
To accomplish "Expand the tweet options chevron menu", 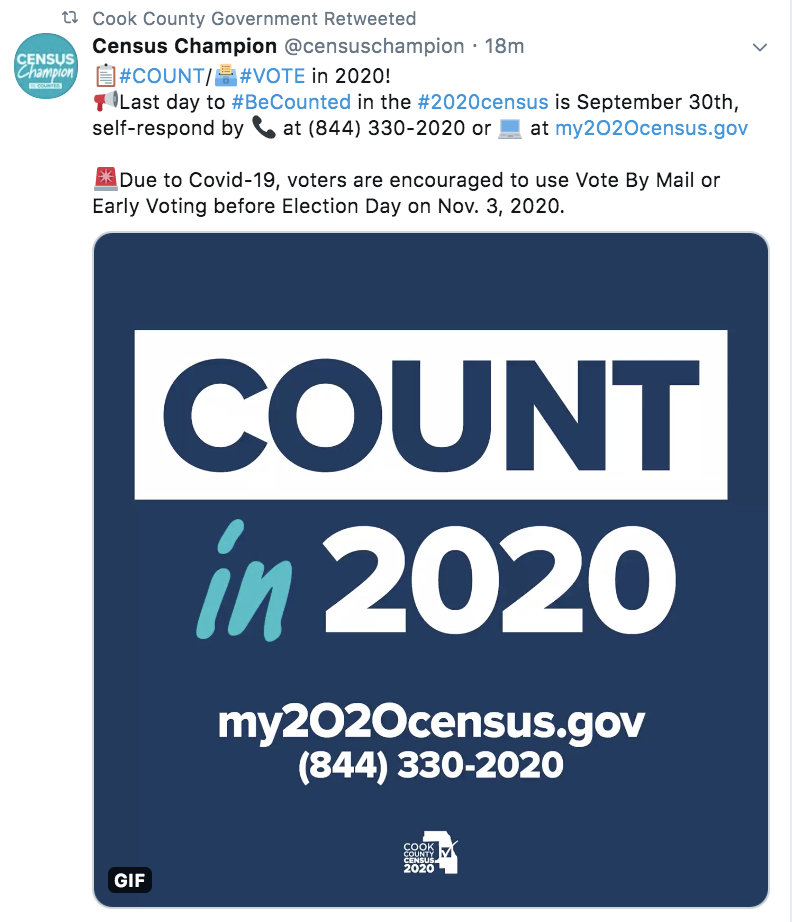I will click(x=760, y=47).
